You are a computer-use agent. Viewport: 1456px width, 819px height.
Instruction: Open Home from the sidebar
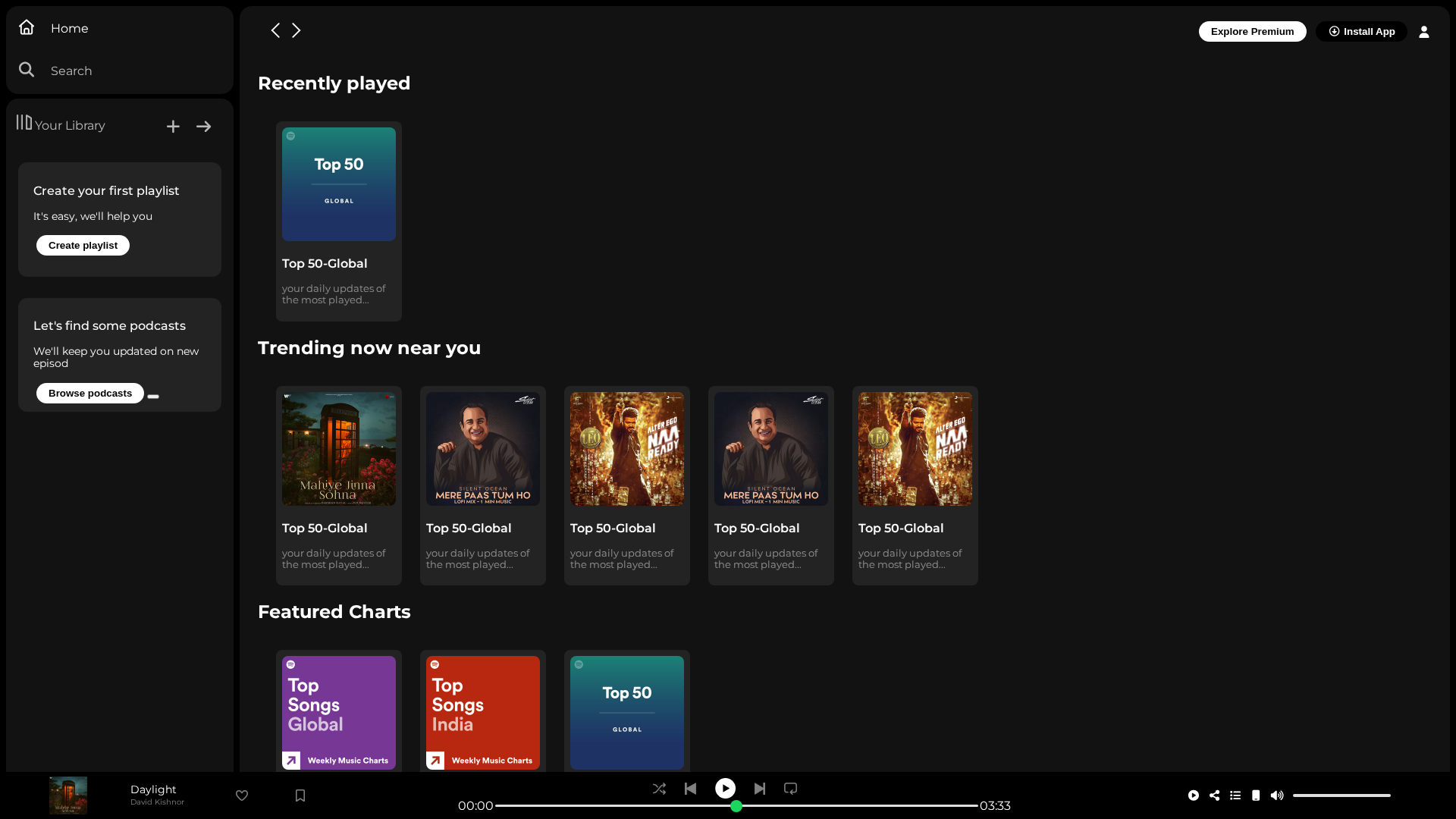coord(53,28)
